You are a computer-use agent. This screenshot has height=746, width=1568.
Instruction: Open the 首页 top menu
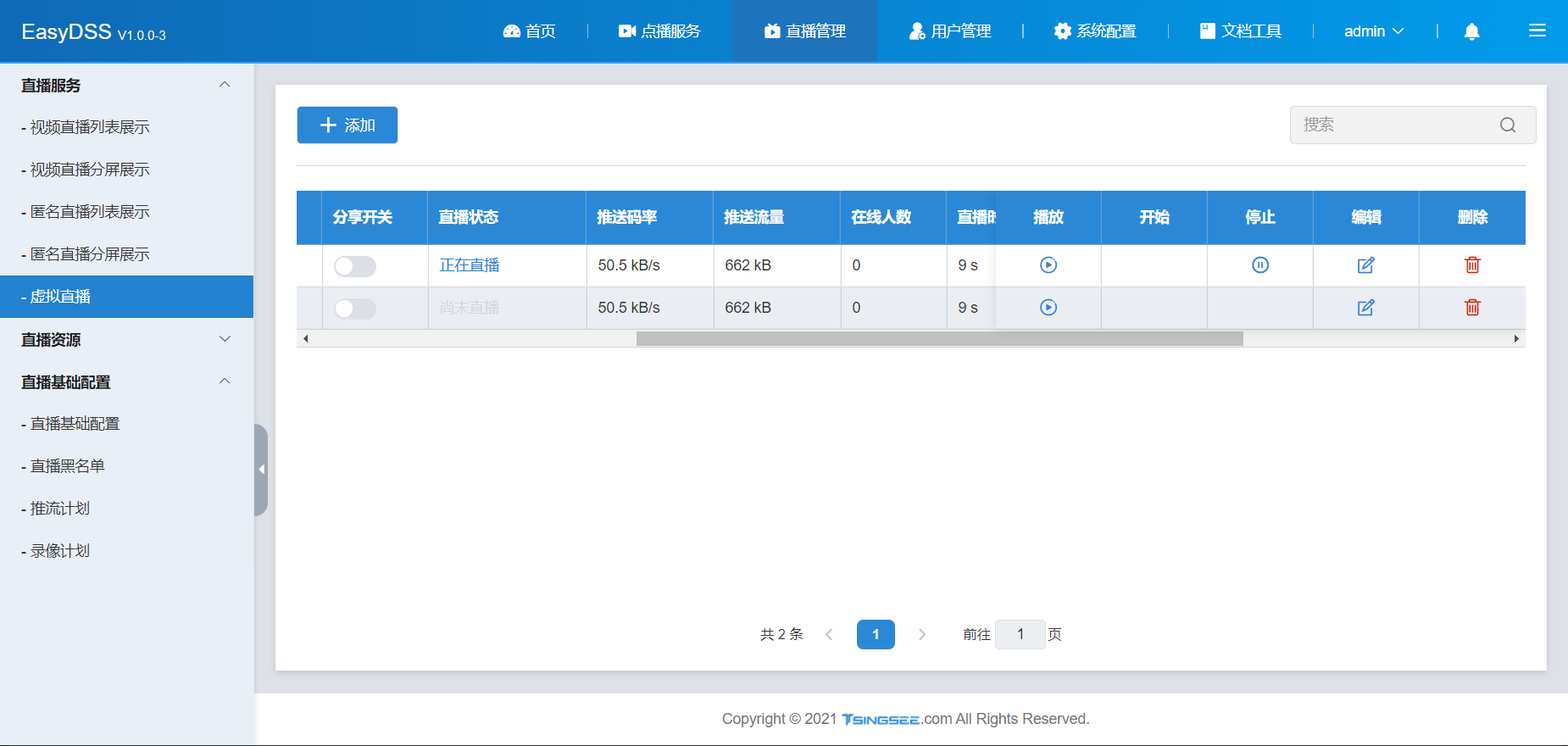530,31
